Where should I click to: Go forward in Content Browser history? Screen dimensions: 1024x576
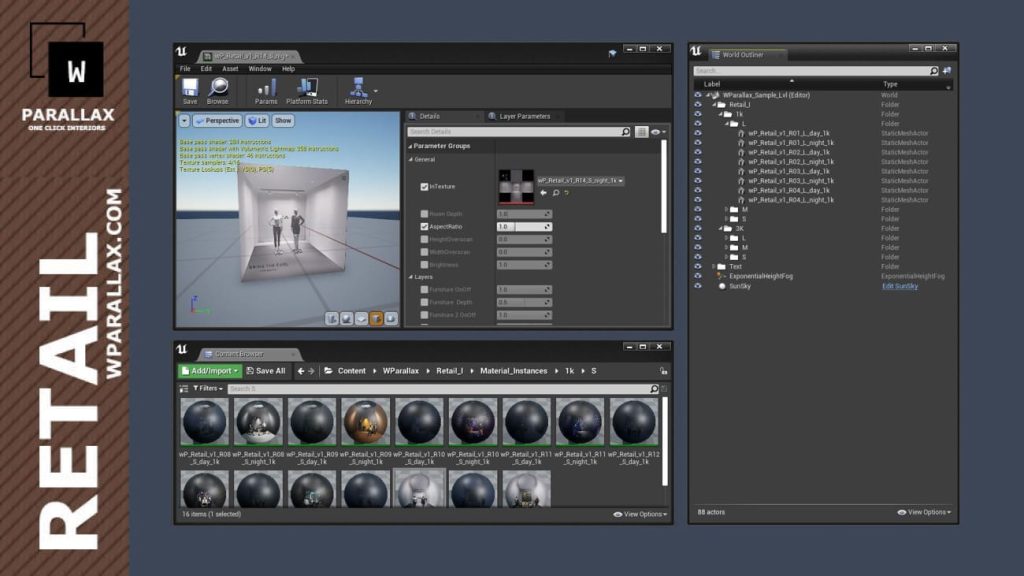312,371
